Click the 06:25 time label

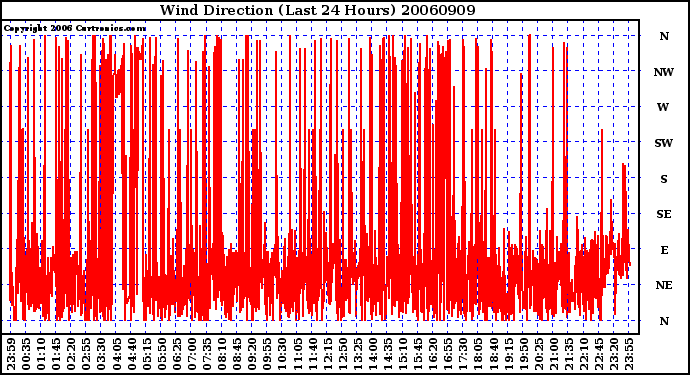point(177,354)
